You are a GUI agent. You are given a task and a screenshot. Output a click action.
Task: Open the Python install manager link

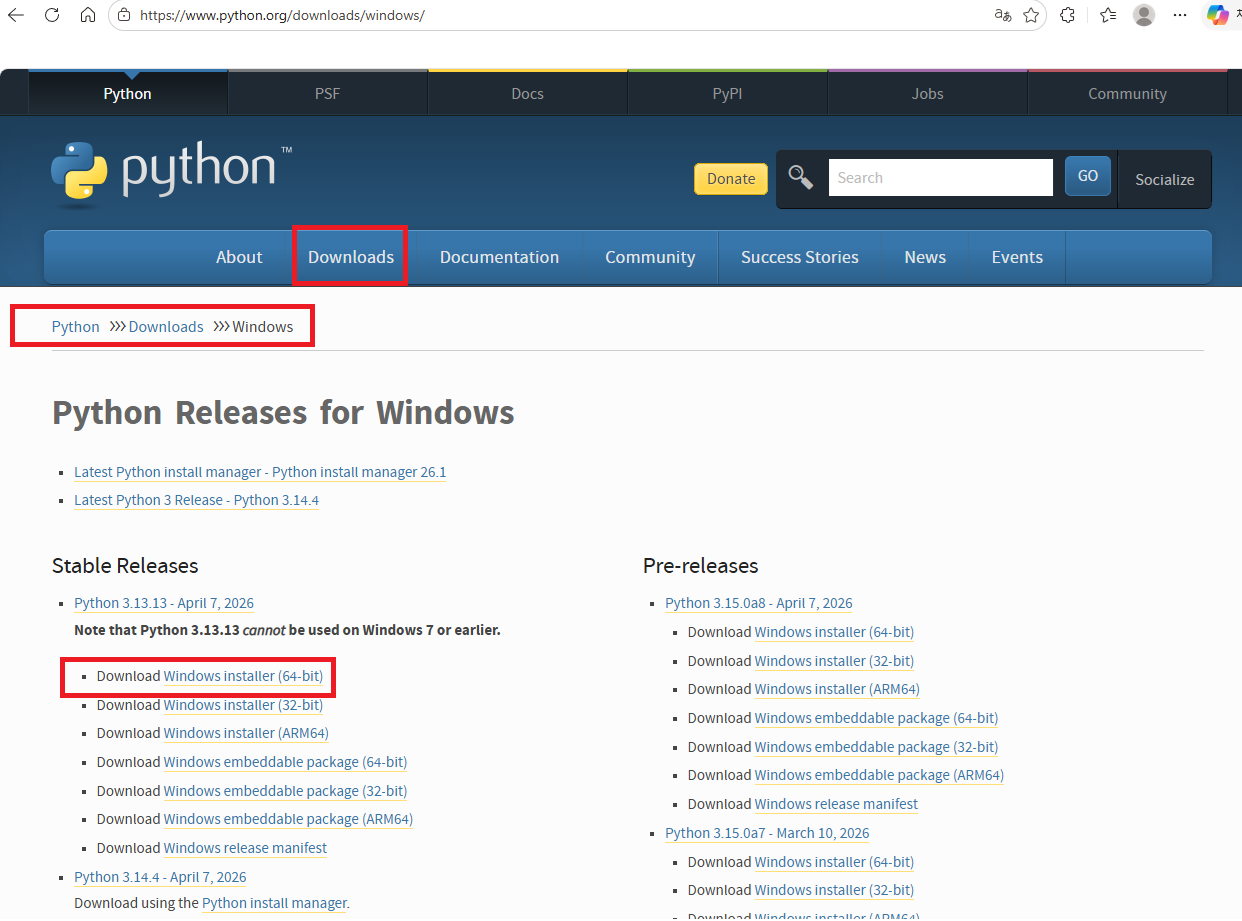(x=274, y=903)
